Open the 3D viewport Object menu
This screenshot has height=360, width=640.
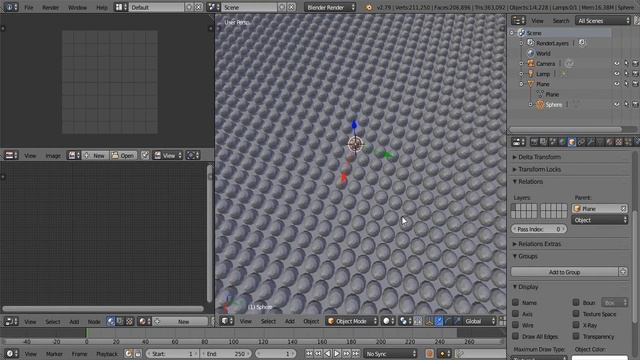tap(311, 321)
